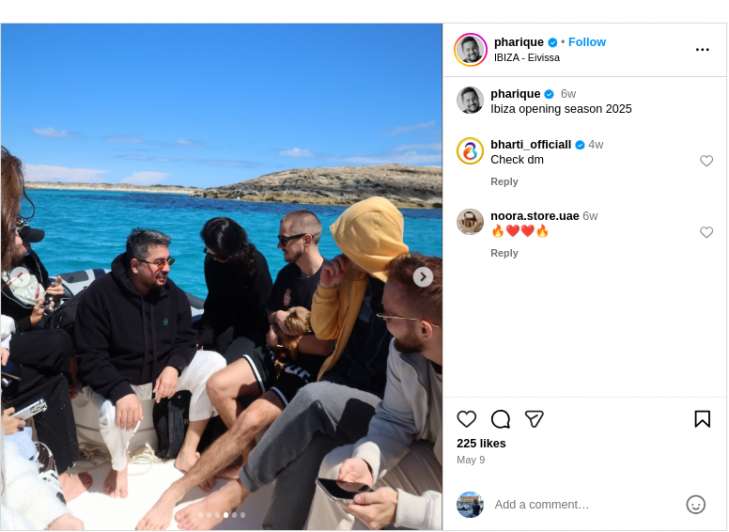Screen dimensions: 729x532
Task: Reply to noora.store.uae's comment
Action: pos(504,253)
